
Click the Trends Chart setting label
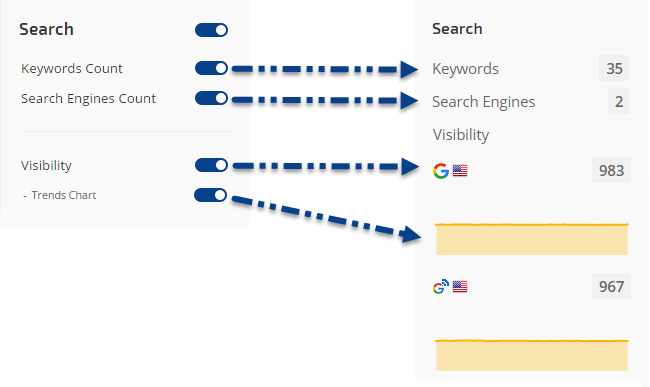64,195
